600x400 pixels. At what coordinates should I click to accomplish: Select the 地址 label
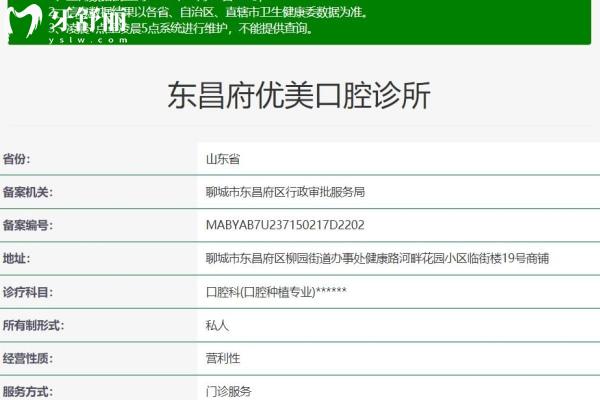(16, 259)
